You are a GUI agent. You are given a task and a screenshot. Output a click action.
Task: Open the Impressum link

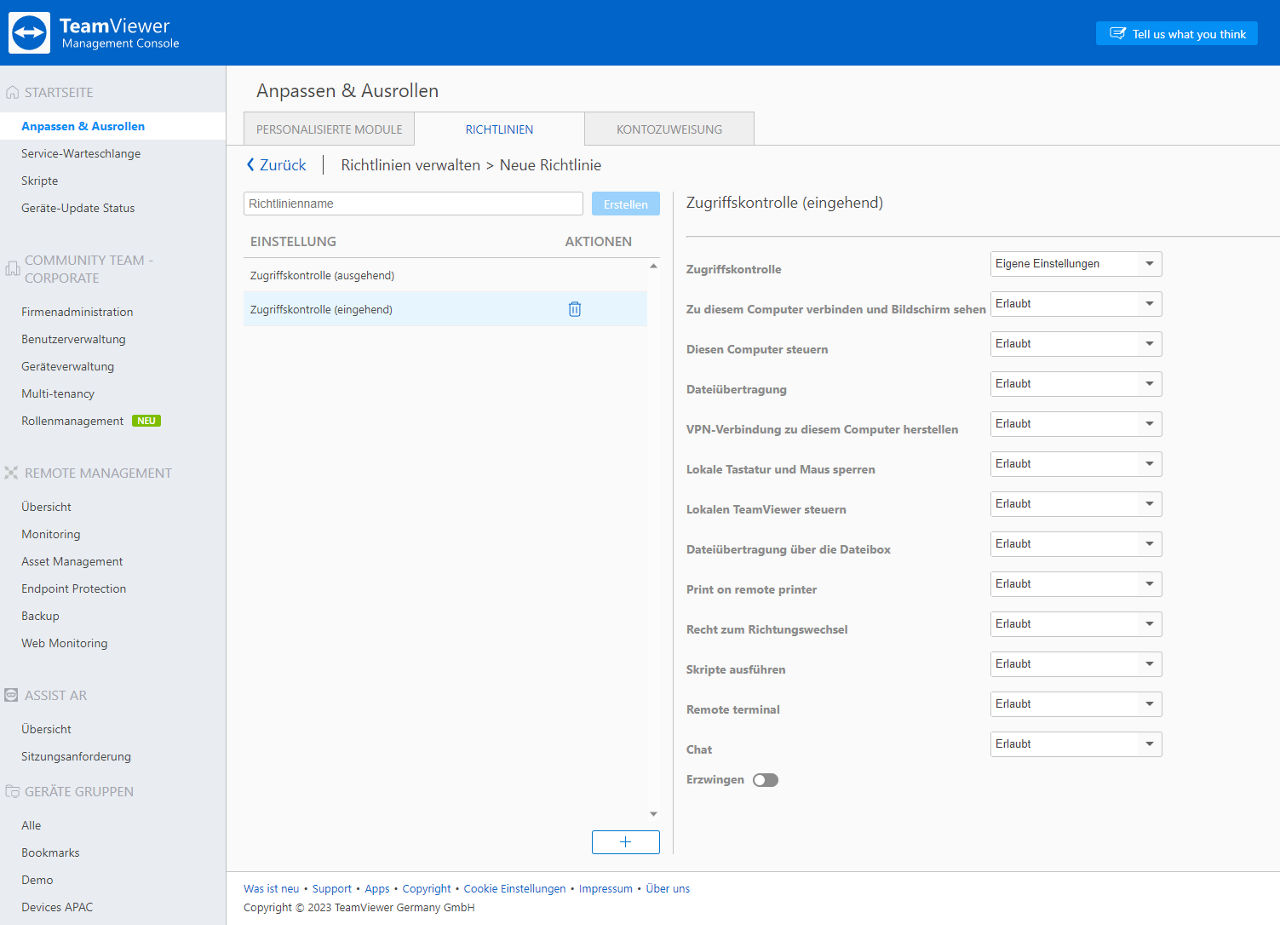click(606, 888)
